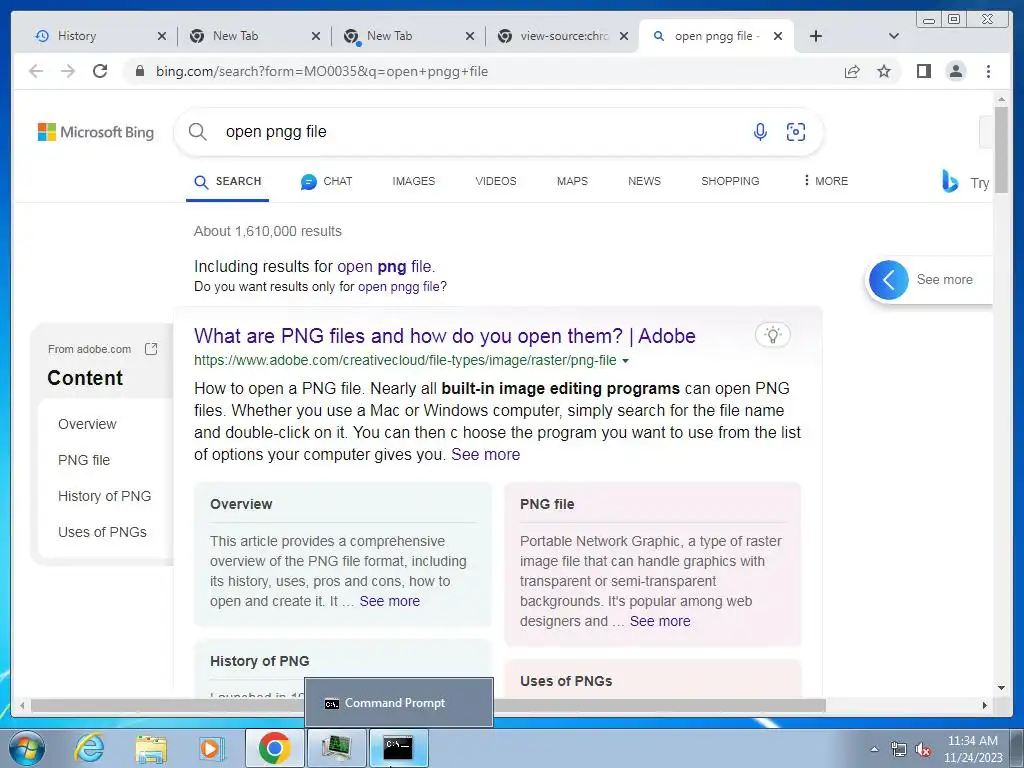Click the 'open png file' suggestion link
This screenshot has height=768, width=1024.
(x=384, y=266)
